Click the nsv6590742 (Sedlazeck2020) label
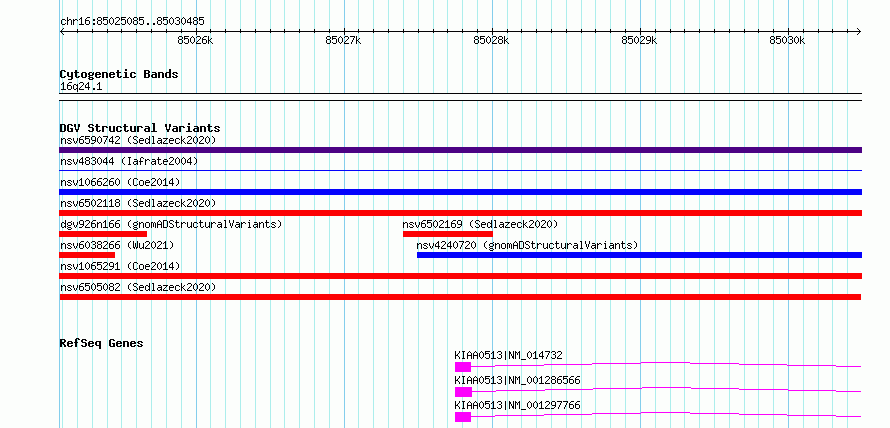 click(x=138, y=140)
